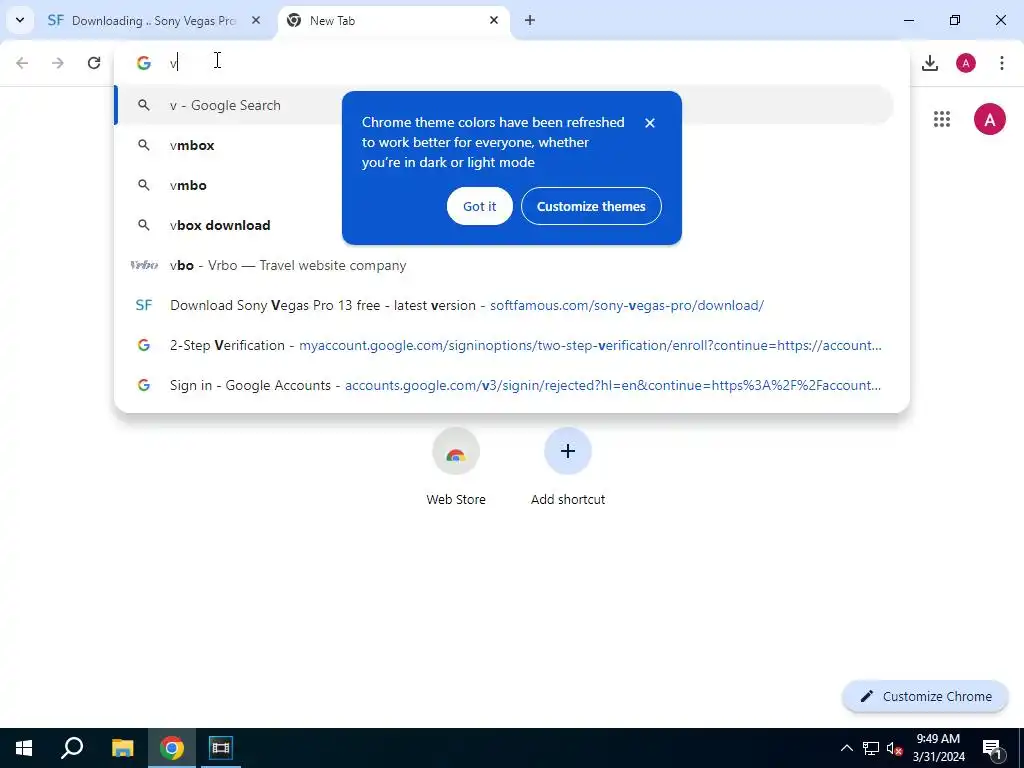Viewport: 1024px width, 768px height.
Task: Click the Chrome taskbar icon
Action: (171, 748)
